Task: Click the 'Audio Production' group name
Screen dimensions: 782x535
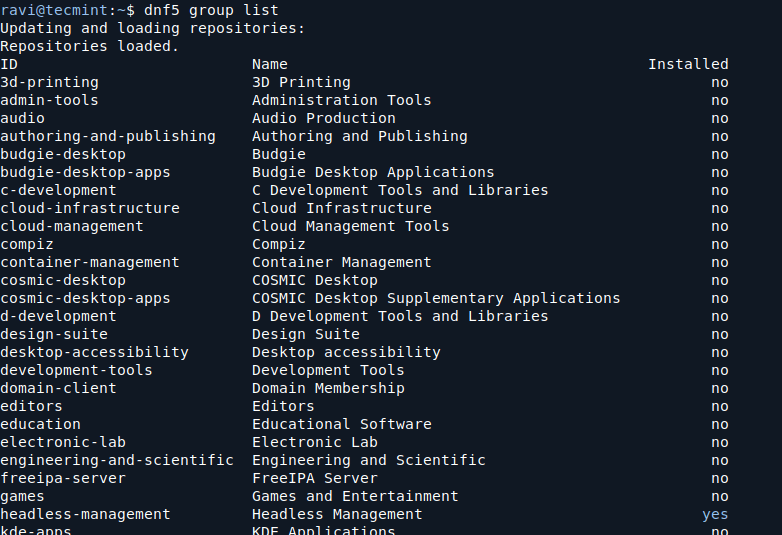Action: [x=323, y=118]
